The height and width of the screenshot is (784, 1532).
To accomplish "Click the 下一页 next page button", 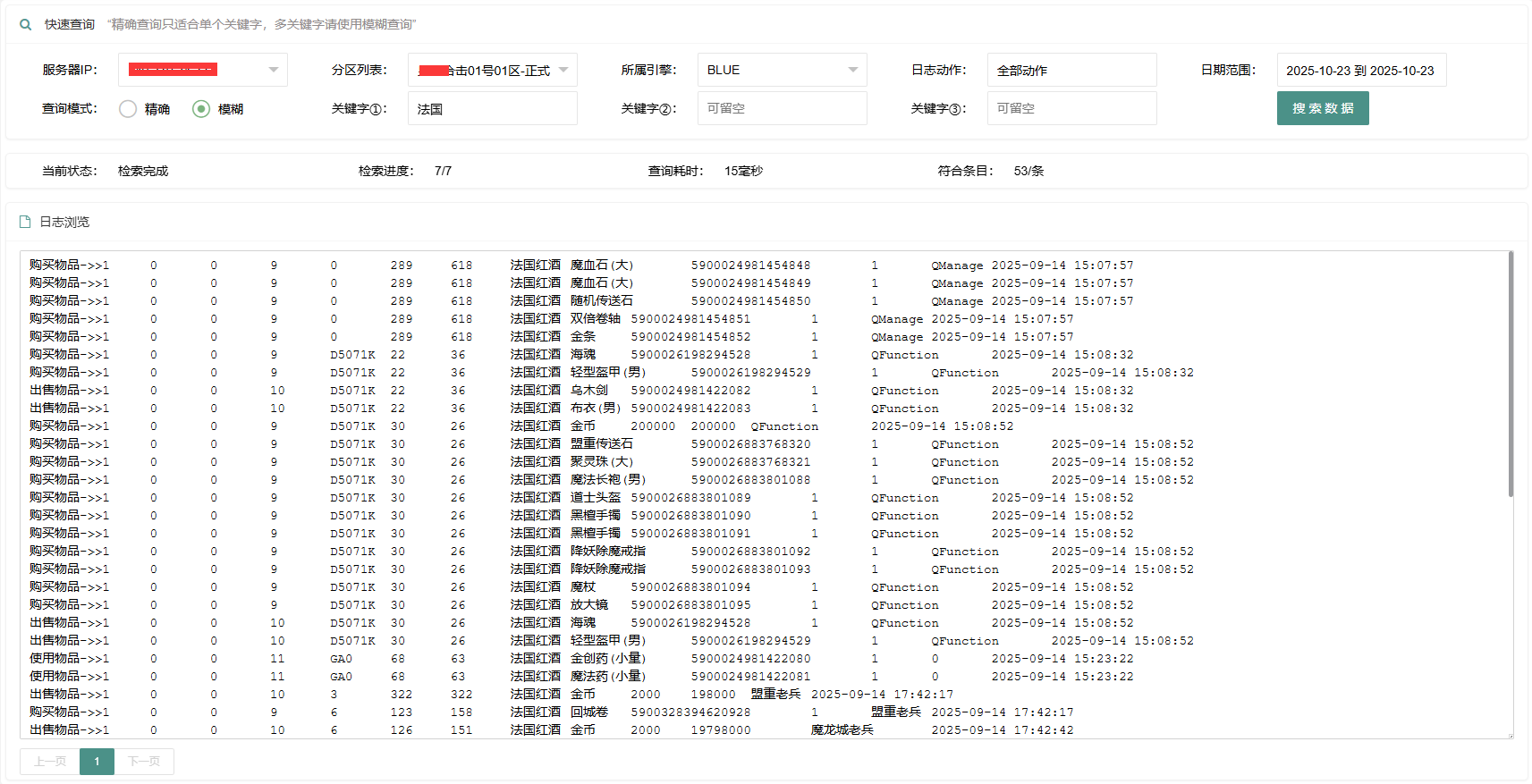I will 144,762.
